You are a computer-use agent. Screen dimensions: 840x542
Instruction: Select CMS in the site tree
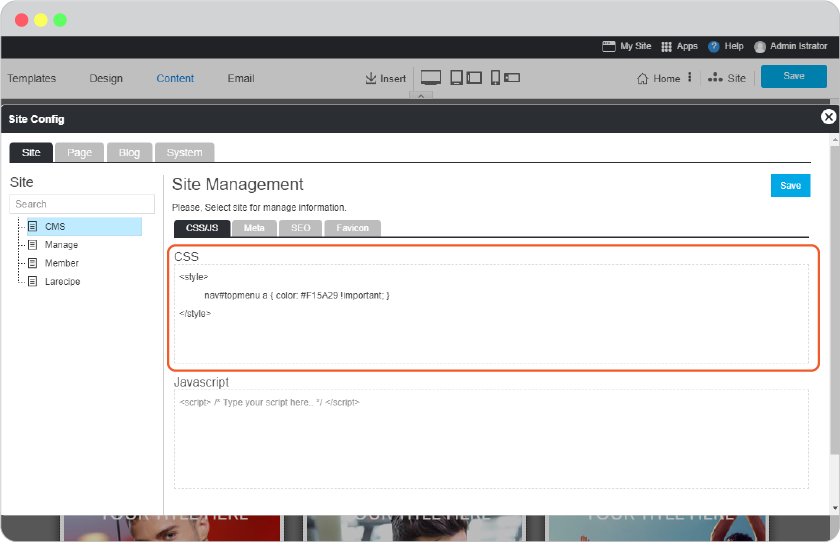point(84,227)
